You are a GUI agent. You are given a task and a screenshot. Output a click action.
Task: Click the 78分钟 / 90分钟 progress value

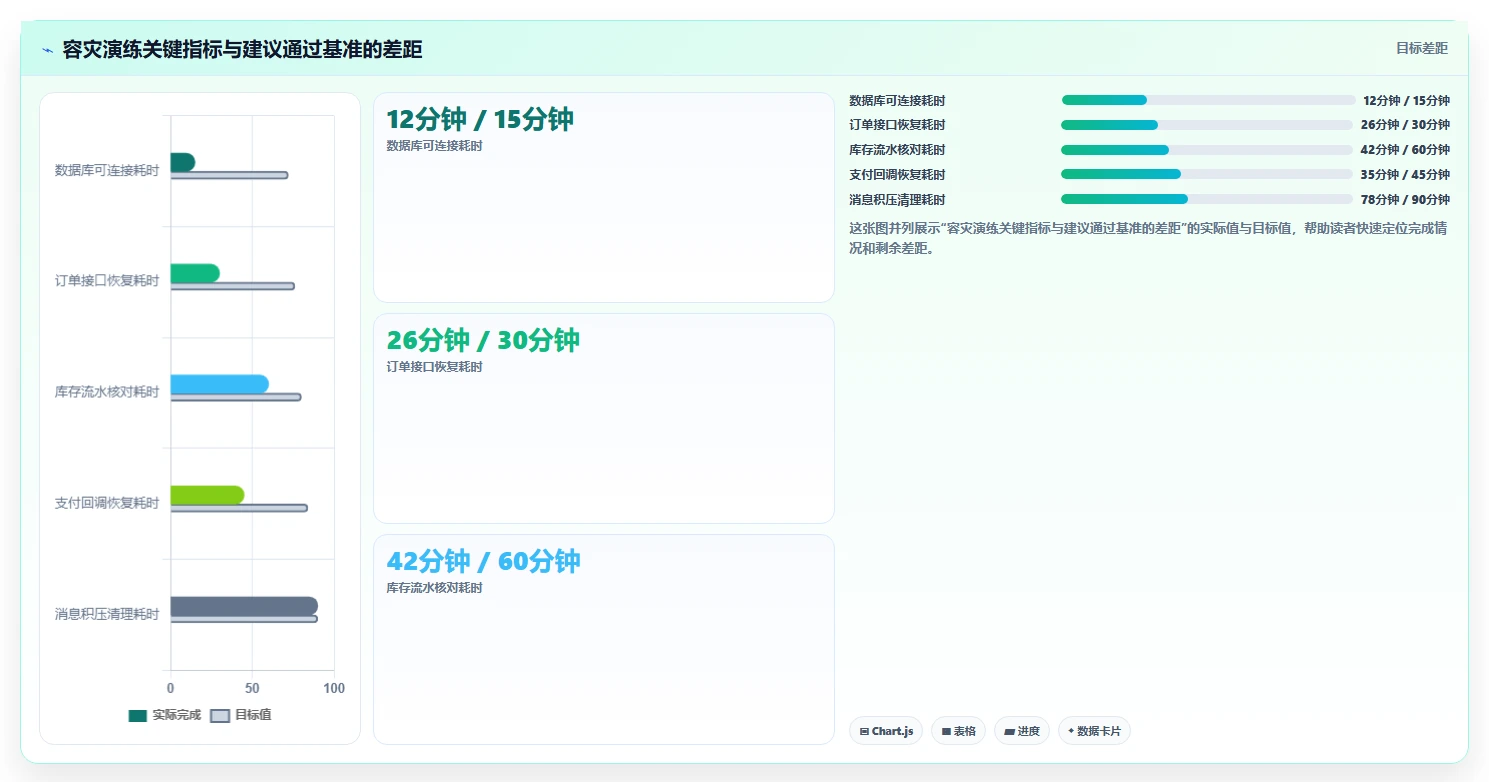1405,200
